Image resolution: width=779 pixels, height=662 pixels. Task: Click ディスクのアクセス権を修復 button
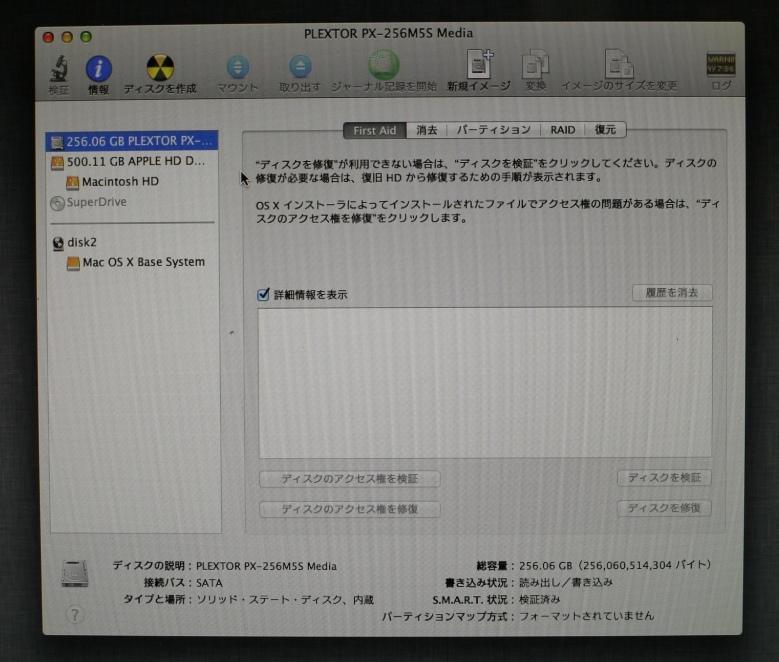[x=349, y=509]
